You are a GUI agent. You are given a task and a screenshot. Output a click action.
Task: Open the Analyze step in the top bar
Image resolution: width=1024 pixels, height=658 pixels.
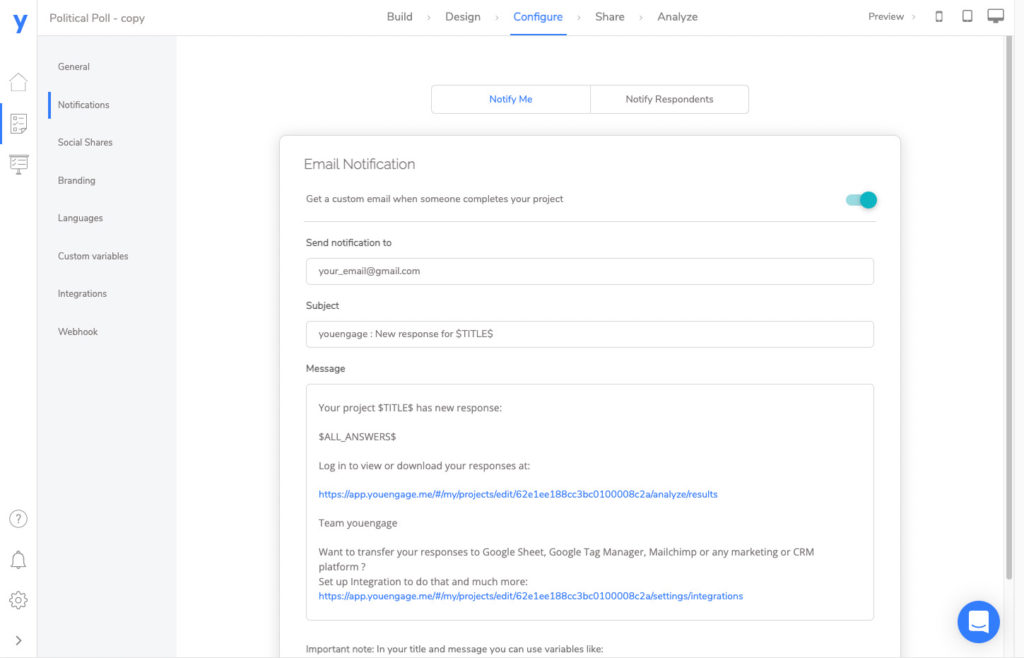pos(677,17)
